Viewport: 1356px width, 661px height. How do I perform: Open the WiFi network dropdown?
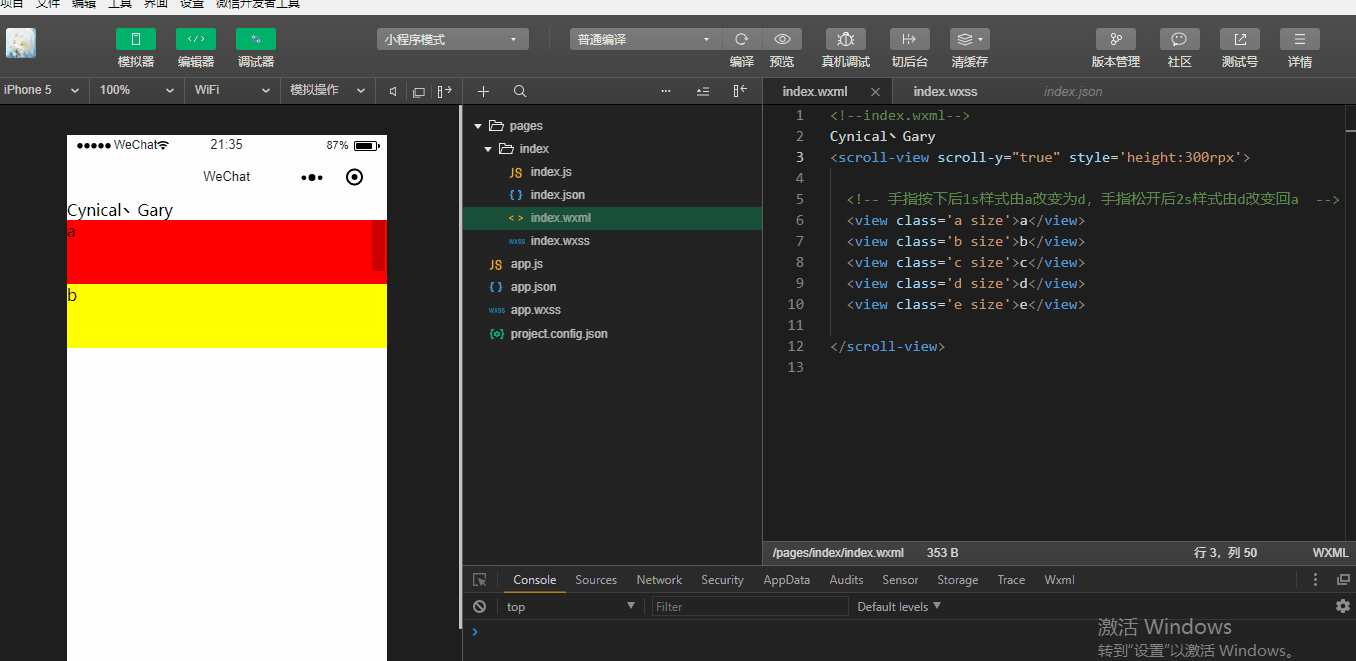pyautogui.click(x=233, y=90)
